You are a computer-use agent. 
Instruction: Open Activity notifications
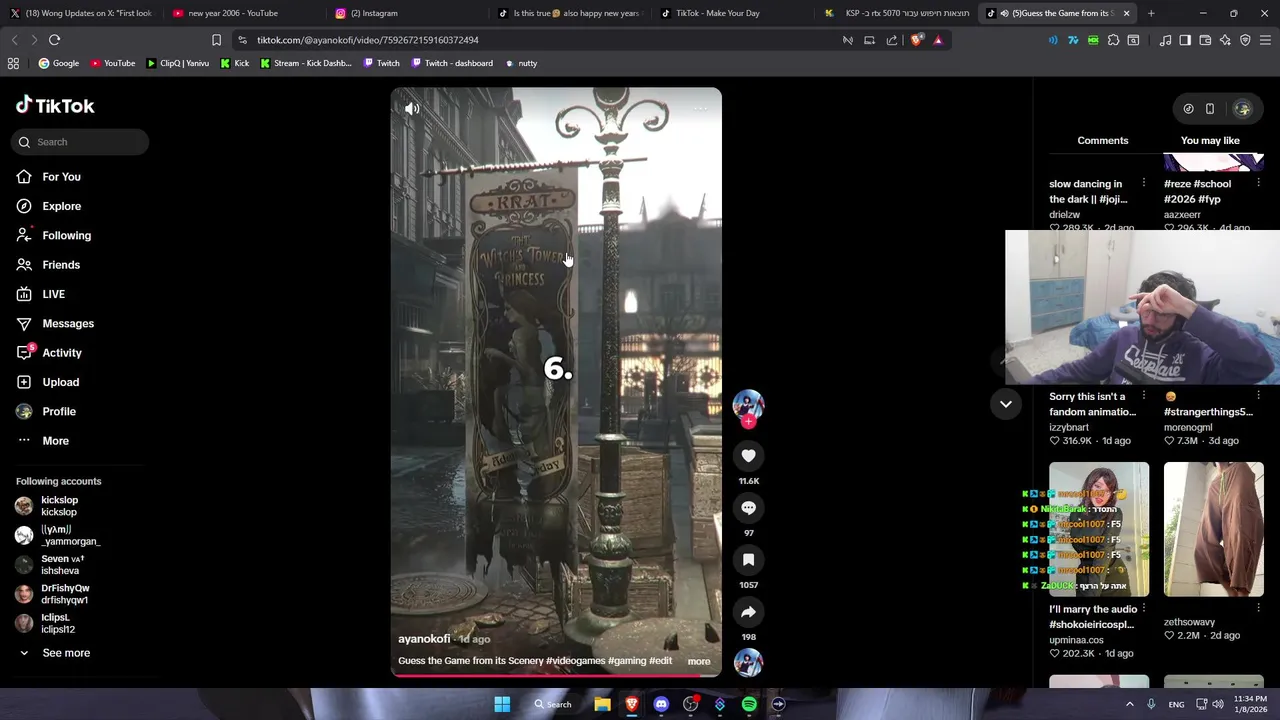(62, 353)
